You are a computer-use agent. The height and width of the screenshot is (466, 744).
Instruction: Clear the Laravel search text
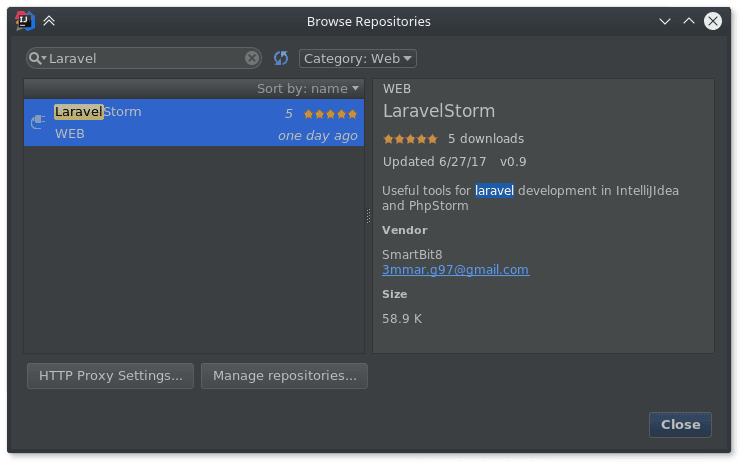coord(252,59)
